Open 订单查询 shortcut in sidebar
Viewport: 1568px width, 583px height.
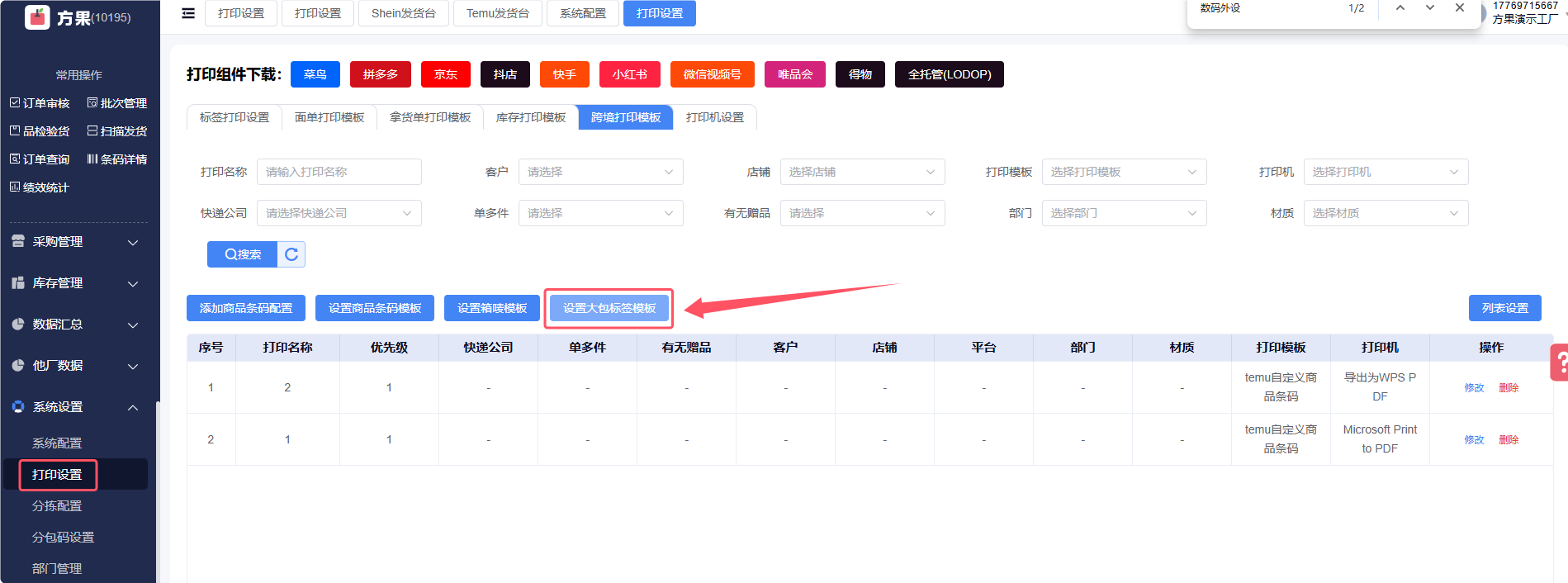pos(40,159)
